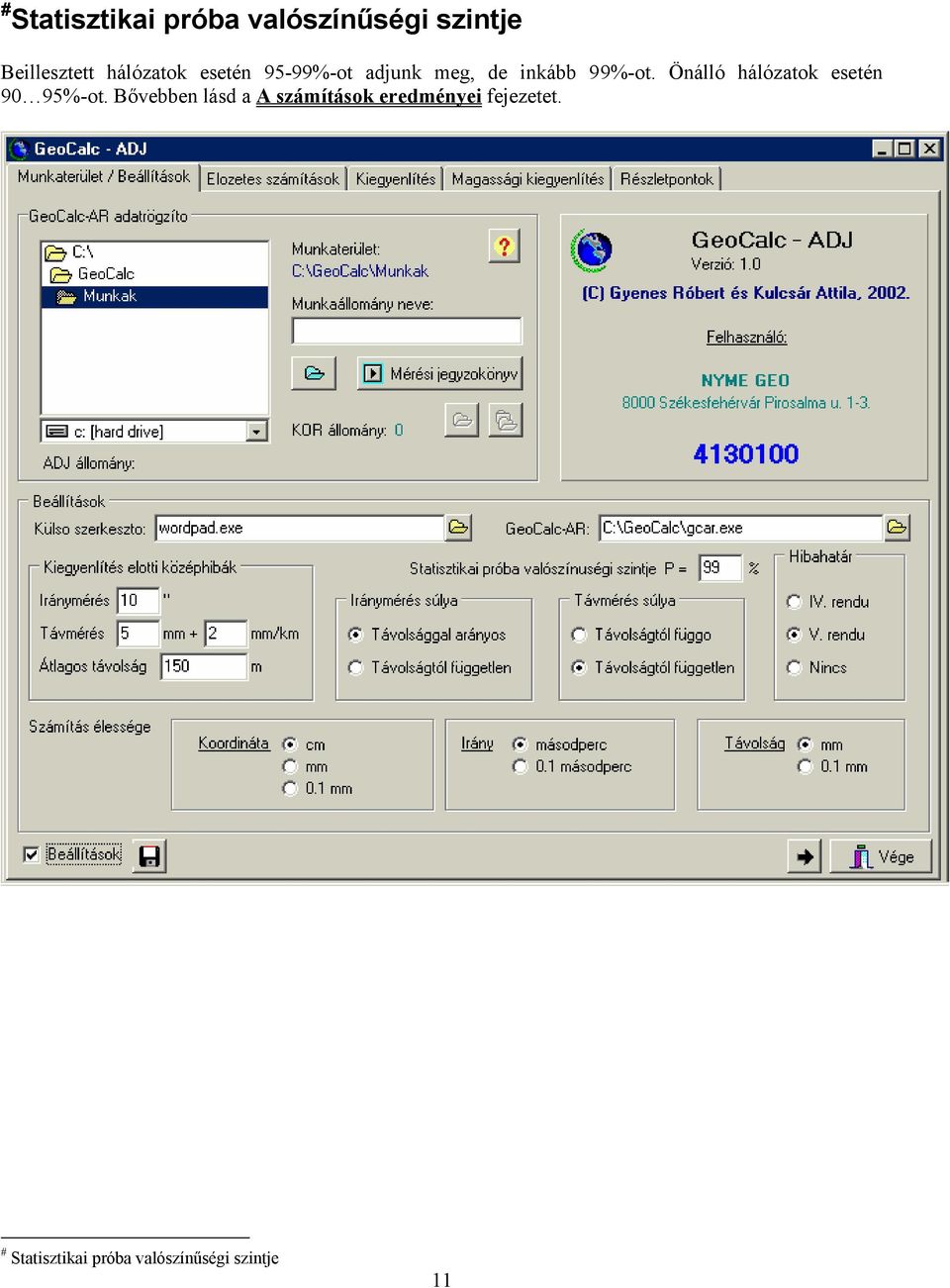Viewport: 950px width, 1288px height.
Task: Click the Távolság label
Action: [755, 743]
